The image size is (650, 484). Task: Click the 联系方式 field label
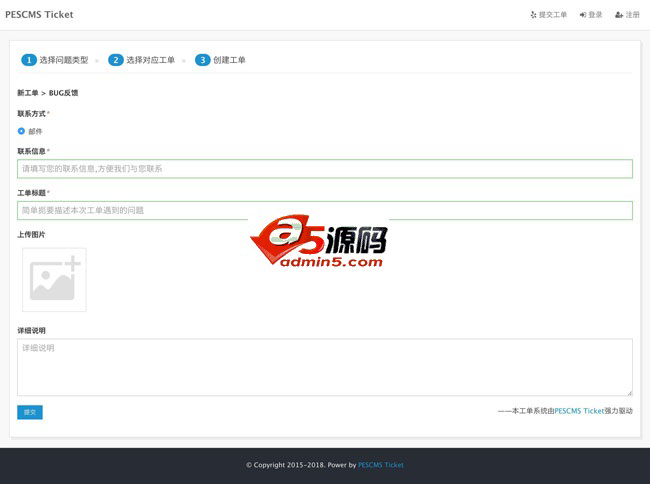click(x=32, y=114)
